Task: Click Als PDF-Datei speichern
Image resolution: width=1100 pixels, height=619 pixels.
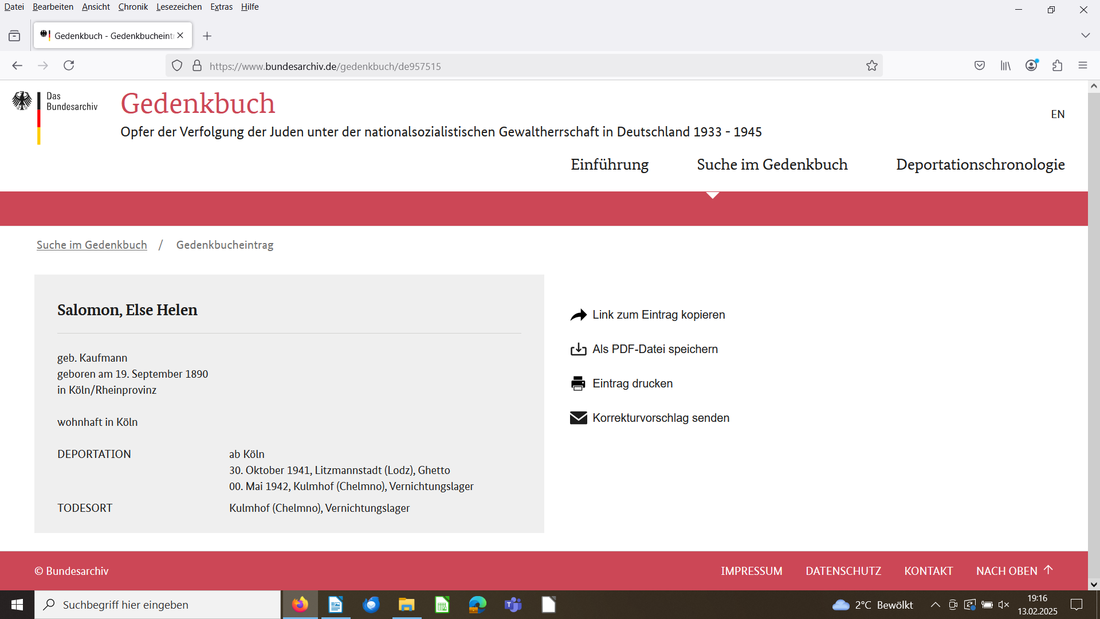Action: 655,349
